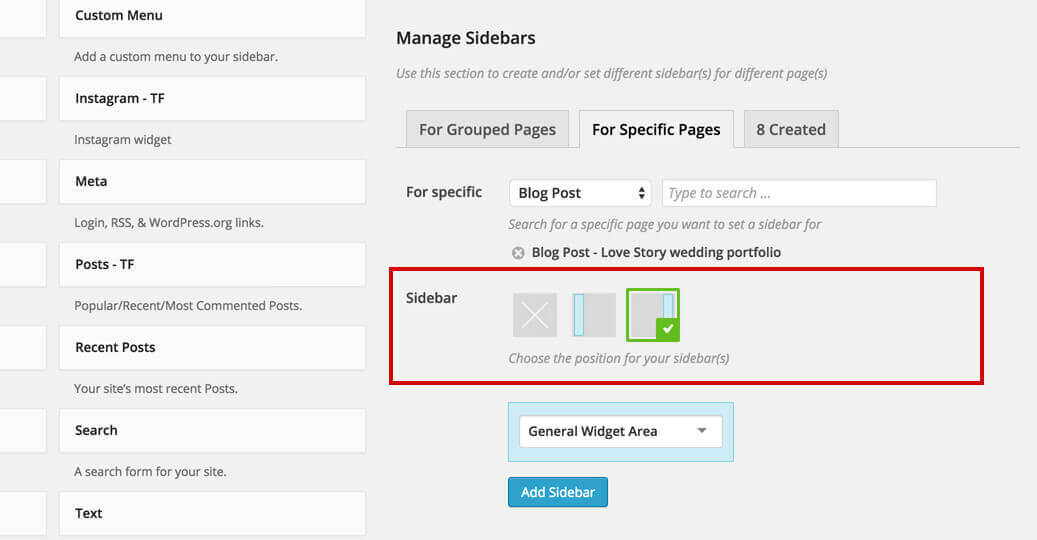This screenshot has height=540, width=1037.
Task: Open the Meta widget
Action: pyautogui.click(x=212, y=182)
